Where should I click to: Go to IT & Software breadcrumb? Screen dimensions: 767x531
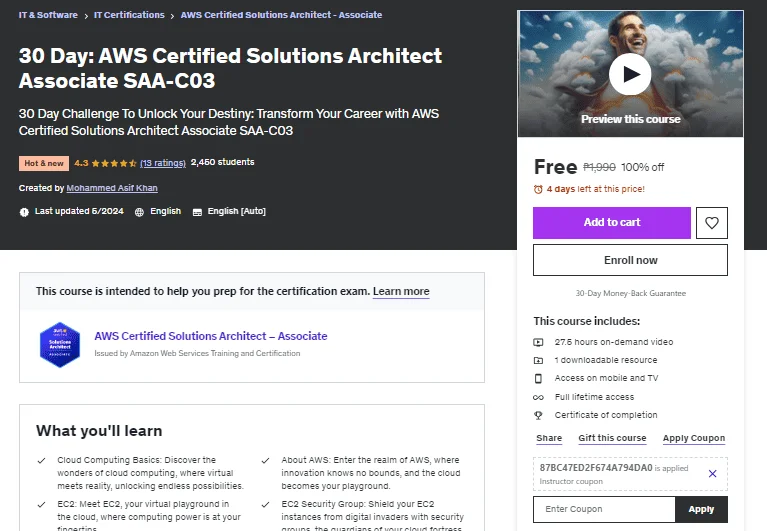tap(48, 15)
